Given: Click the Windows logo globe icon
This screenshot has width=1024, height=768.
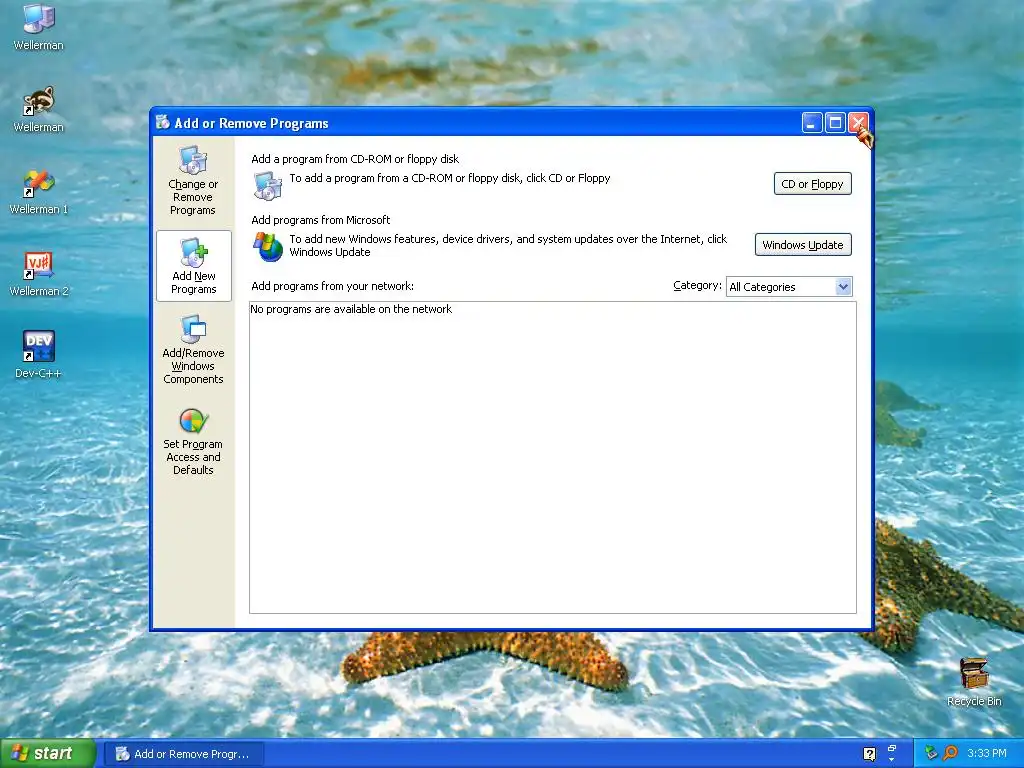Looking at the screenshot, I should tap(268, 247).
